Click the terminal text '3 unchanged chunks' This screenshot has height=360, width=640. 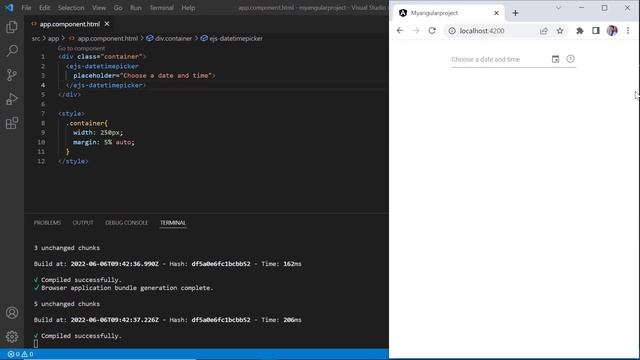(67, 248)
